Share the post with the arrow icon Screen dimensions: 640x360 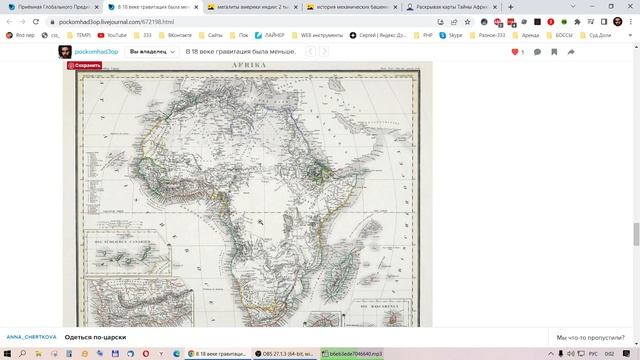[571, 52]
